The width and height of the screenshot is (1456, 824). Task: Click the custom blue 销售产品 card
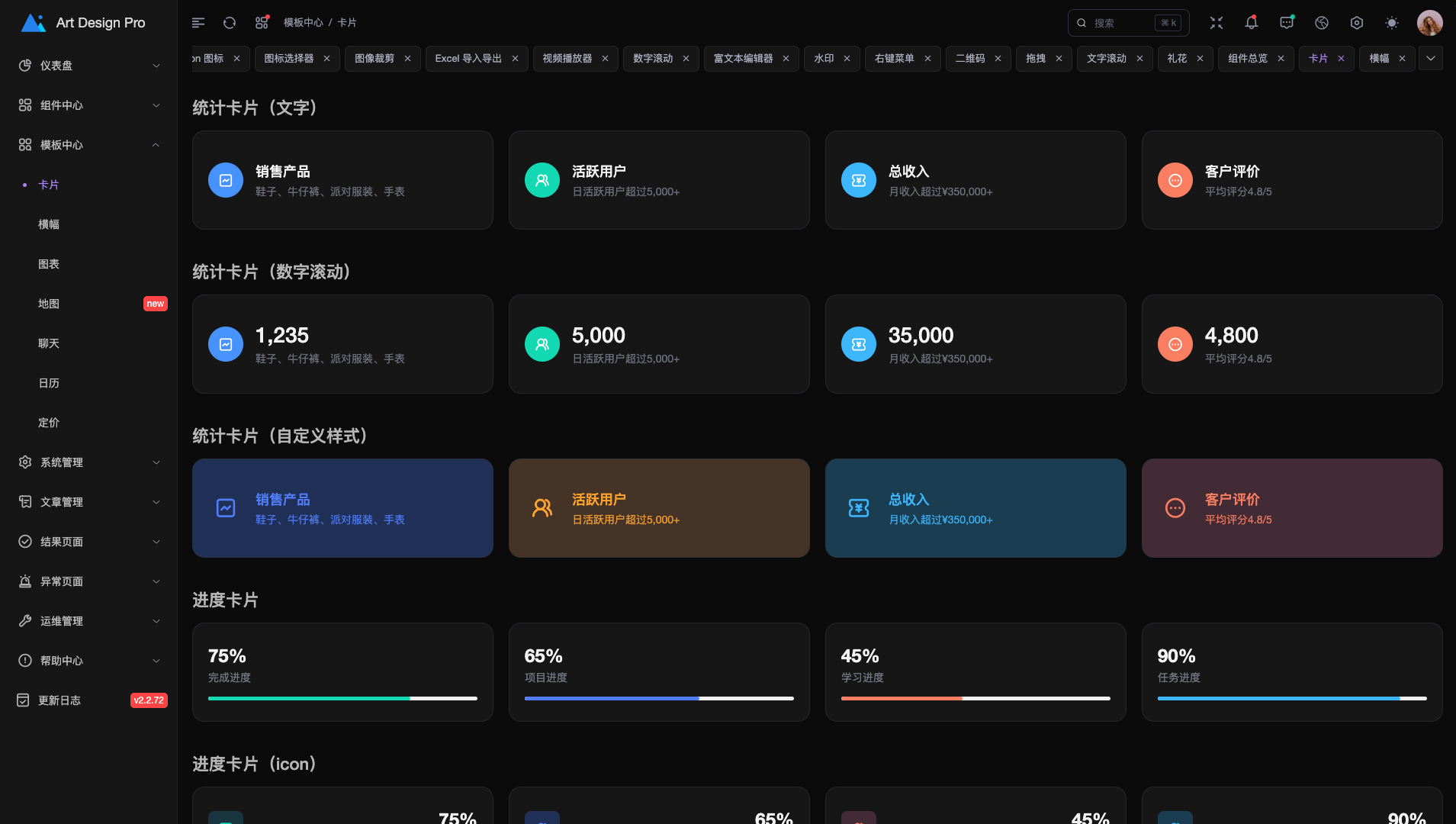tap(342, 508)
